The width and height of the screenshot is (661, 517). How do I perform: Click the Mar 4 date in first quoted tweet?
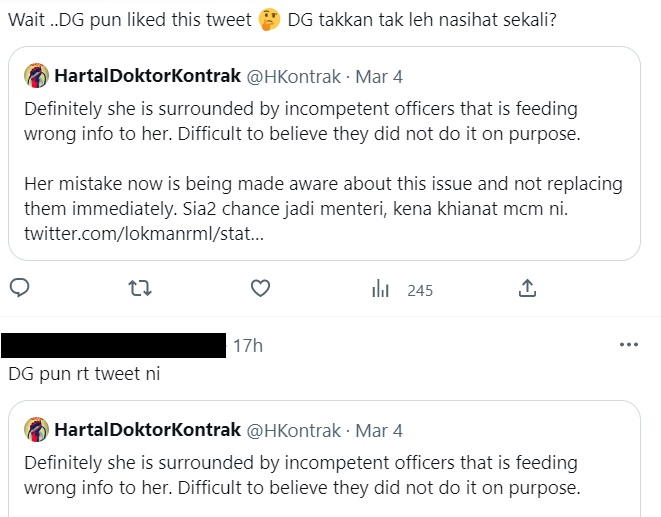point(379,76)
